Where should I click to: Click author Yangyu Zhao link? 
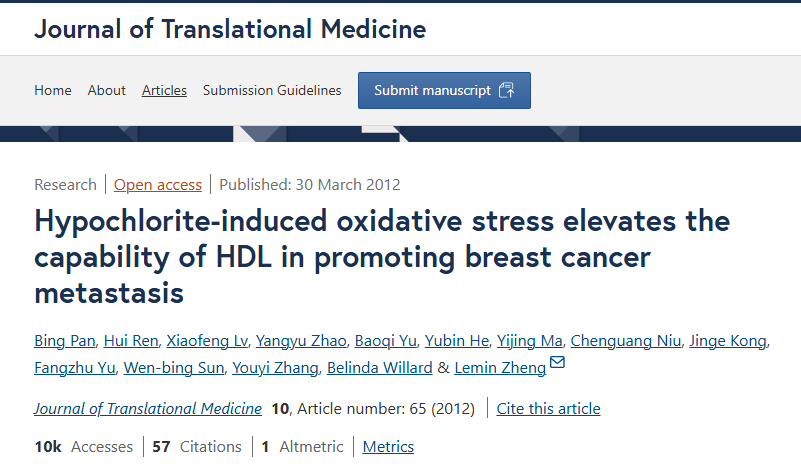pyautogui.click(x=301, y=341)
